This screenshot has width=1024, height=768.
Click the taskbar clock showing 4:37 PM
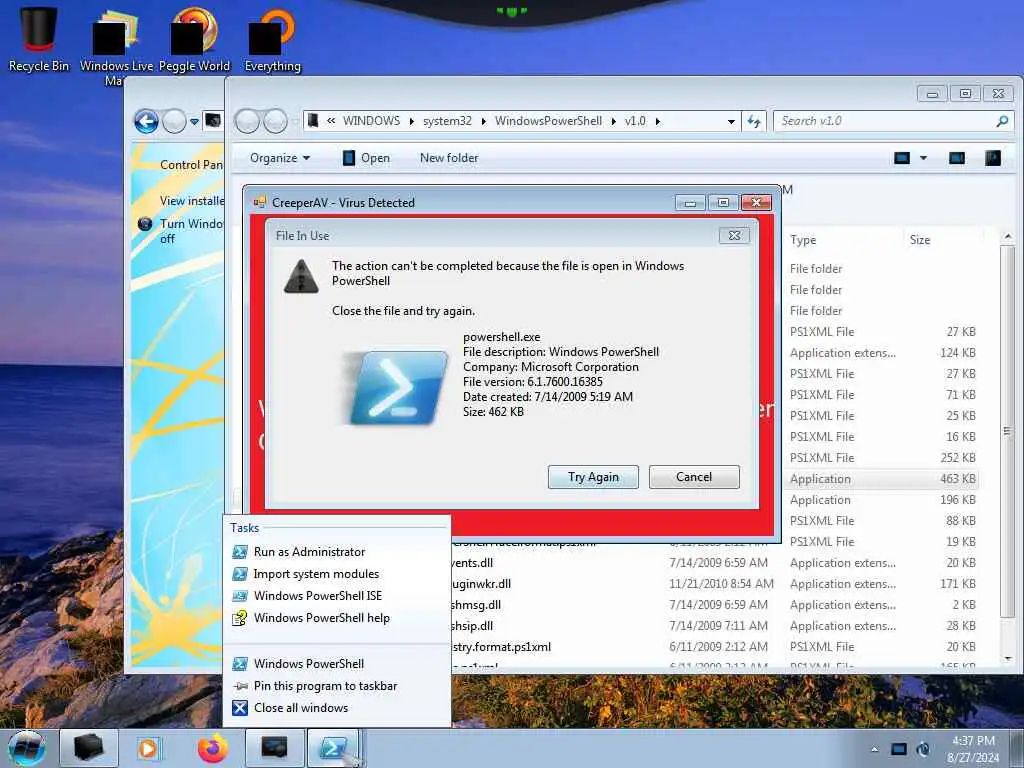pos(973,749)
